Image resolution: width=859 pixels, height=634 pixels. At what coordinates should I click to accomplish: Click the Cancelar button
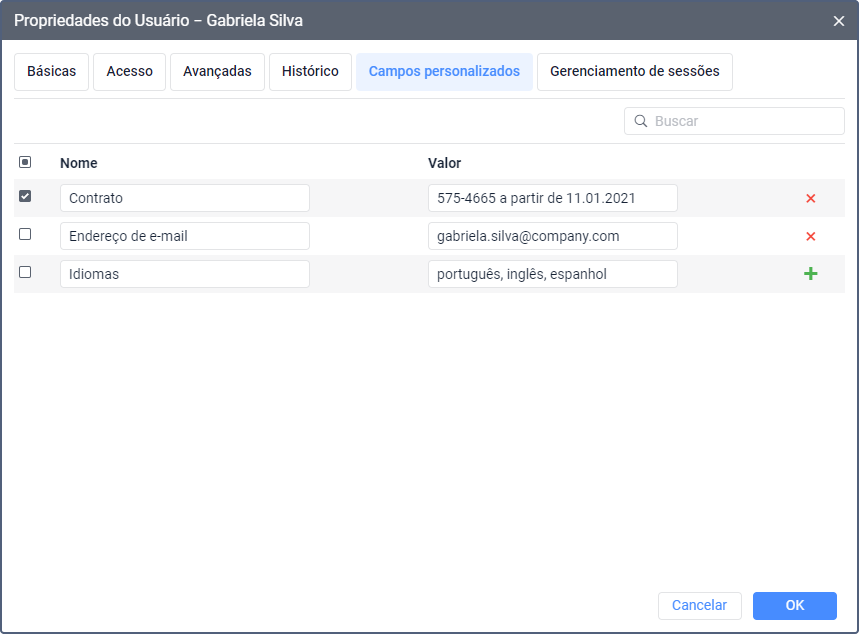tap(699, 605)
